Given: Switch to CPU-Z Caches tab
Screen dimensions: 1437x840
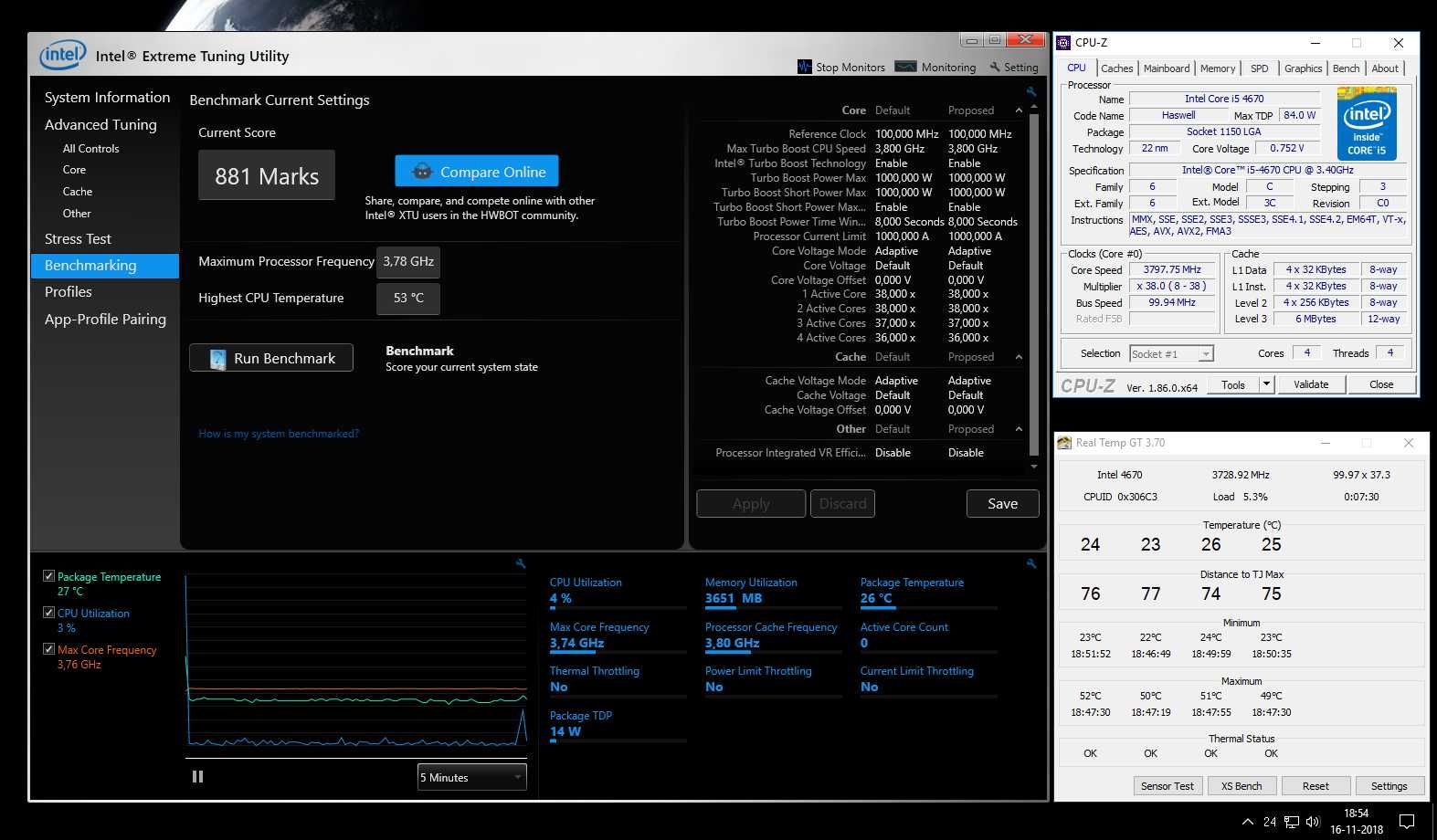Looking at the screenshot, I should (1116, 68).
